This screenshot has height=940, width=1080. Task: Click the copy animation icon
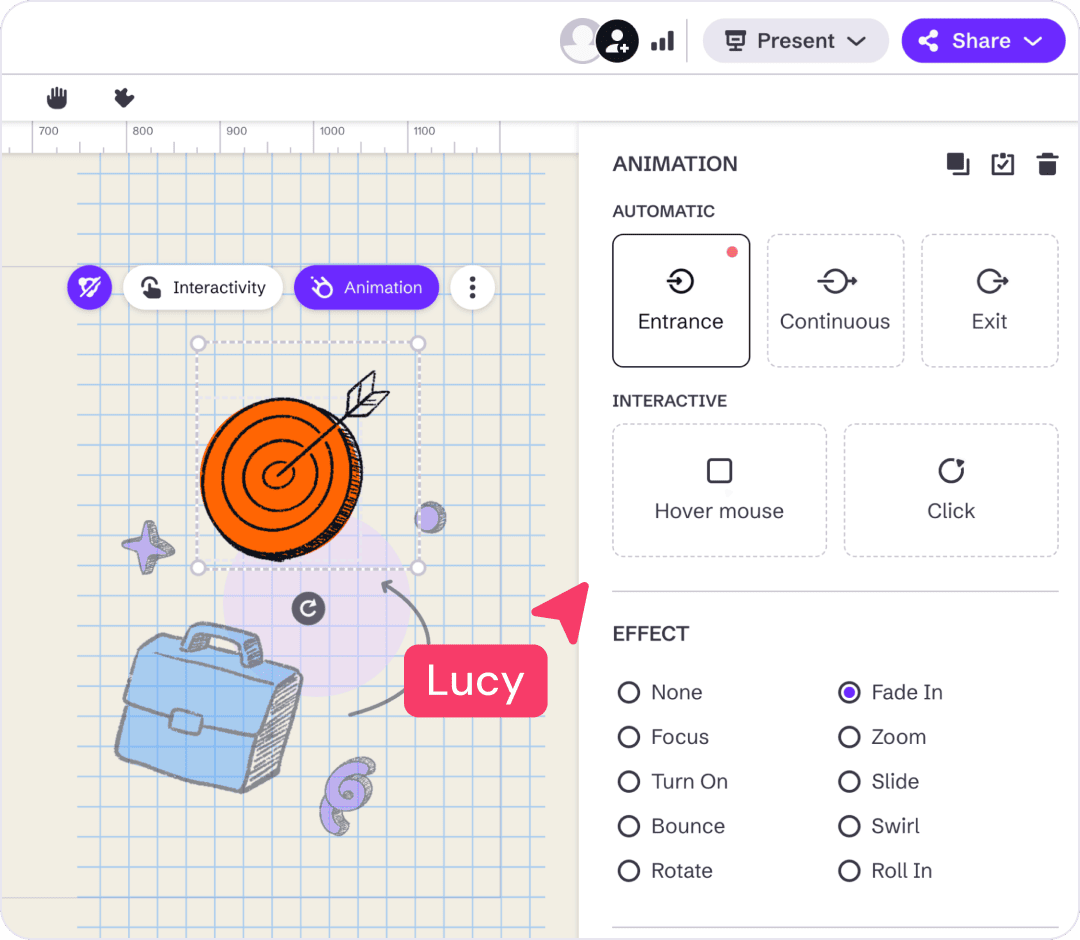point(958,164)
